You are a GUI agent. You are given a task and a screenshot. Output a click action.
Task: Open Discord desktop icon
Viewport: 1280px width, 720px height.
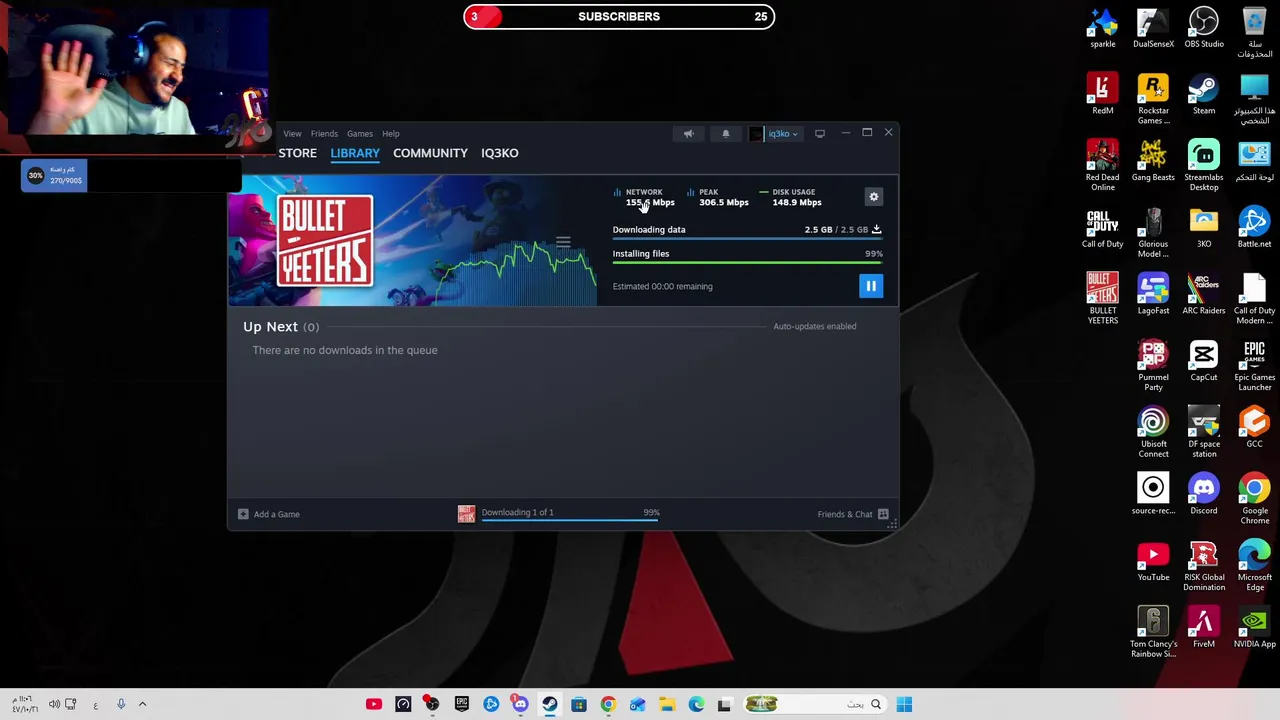click(1204, 494)
